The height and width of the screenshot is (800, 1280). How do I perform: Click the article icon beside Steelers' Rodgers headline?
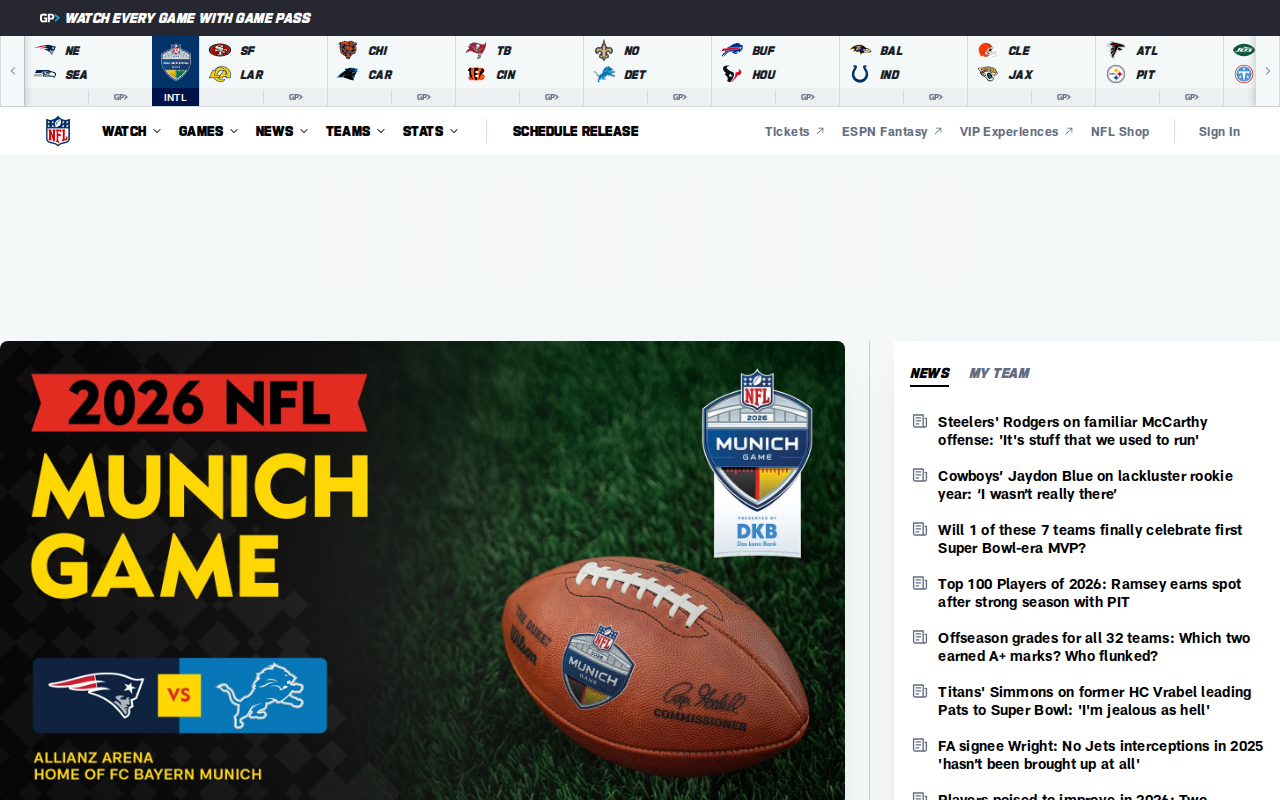pyautogui.click(x=920, y=421)
